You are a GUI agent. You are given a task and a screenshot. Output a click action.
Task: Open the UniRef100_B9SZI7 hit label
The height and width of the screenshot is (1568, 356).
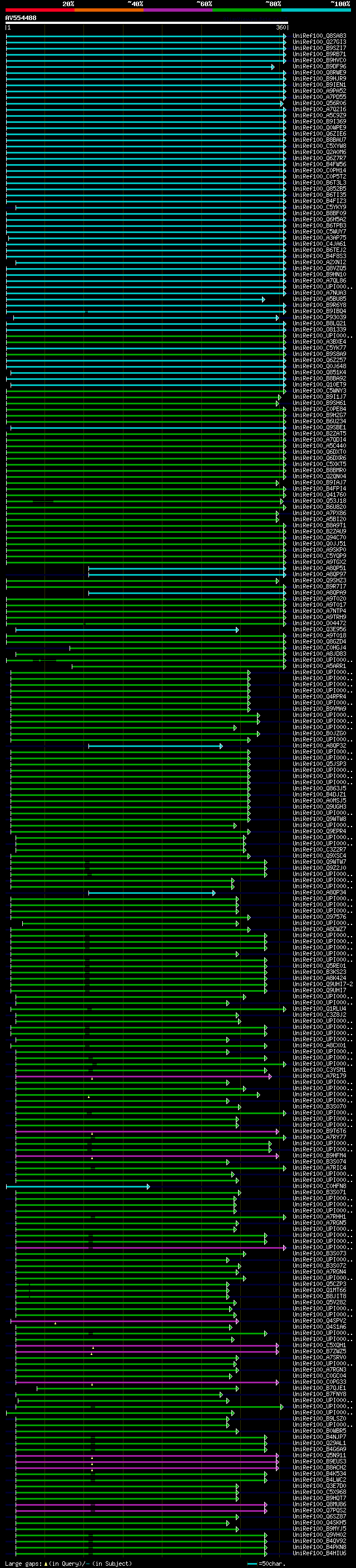pyautogui.click(x=319, y=48)
